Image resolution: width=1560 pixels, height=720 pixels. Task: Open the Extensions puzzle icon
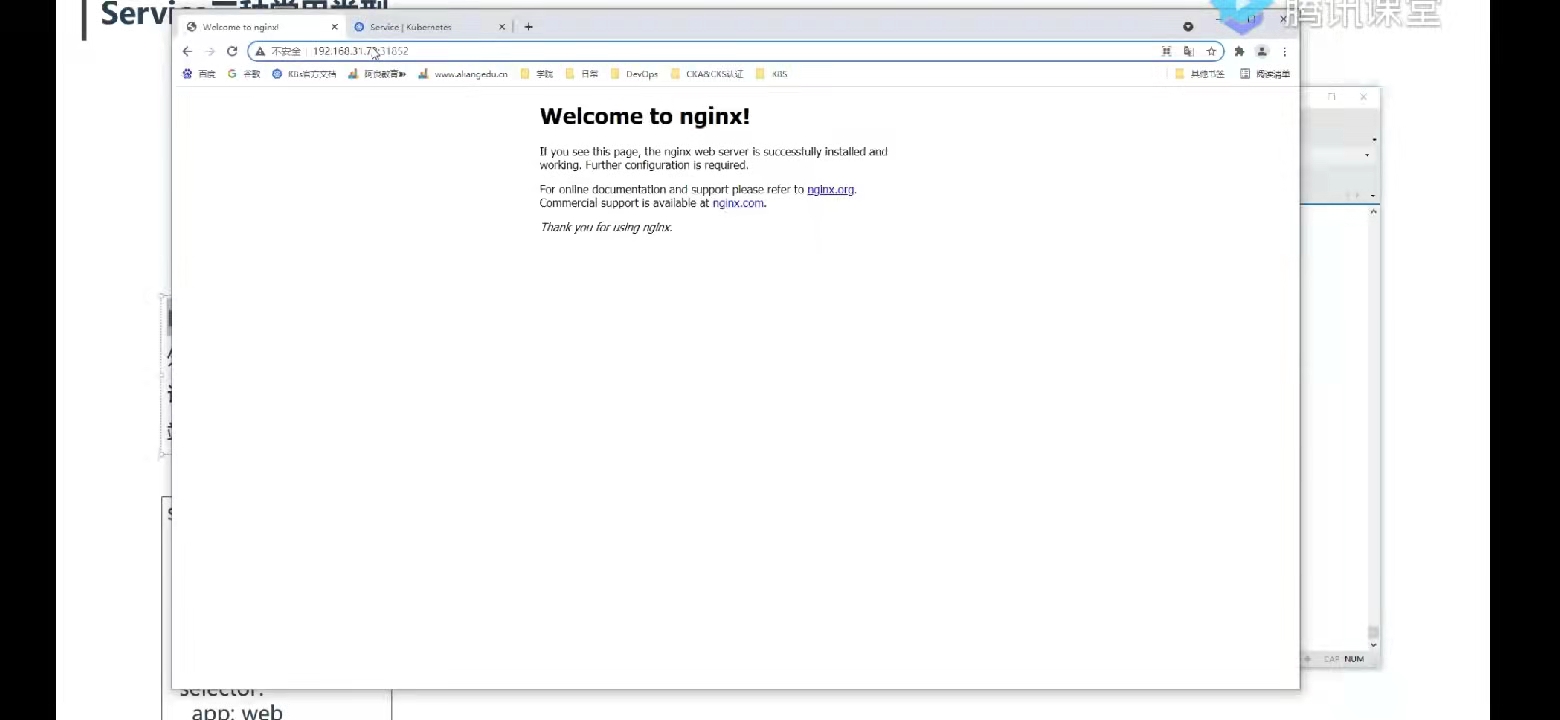click(x=1239, y=51)
